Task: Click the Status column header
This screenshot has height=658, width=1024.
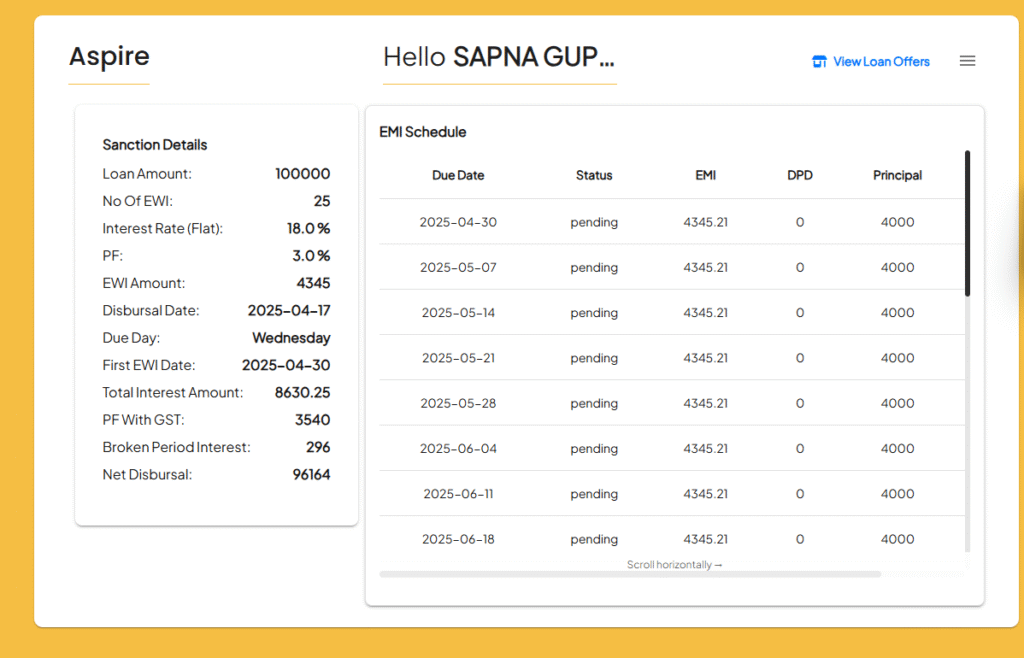Action: 594,175
